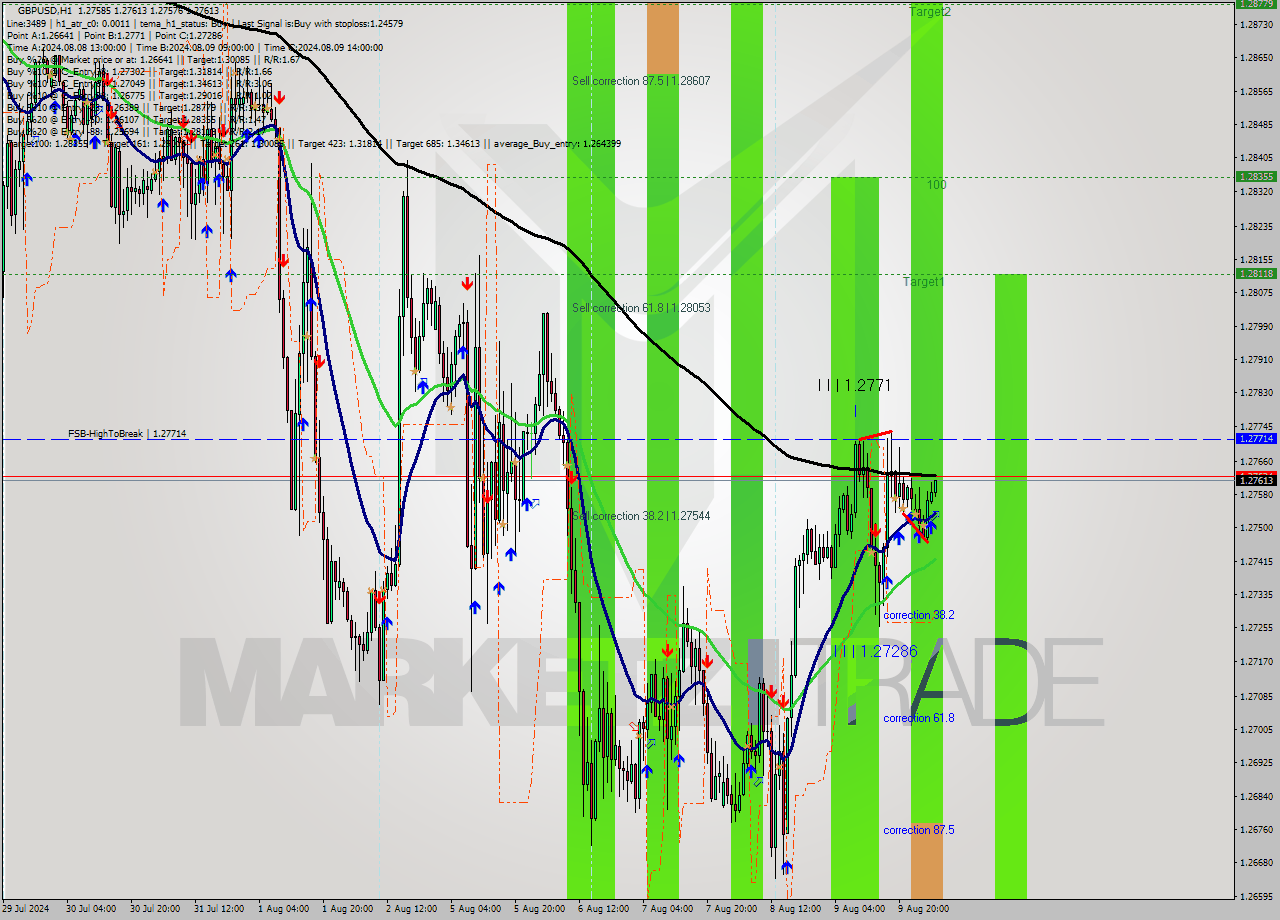1280x920 pixels.
Task: Click the '1 Aug 20:00' time axis label
Action: (347, 909)
